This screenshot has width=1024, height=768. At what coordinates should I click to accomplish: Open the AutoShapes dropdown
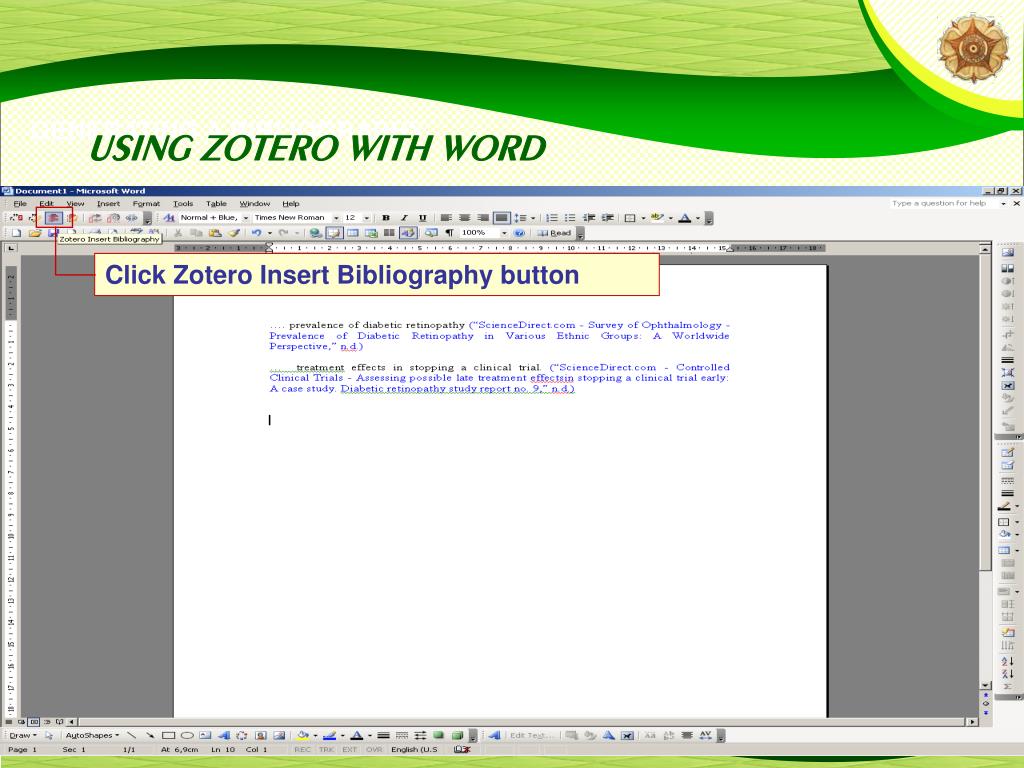coord(92,735)
